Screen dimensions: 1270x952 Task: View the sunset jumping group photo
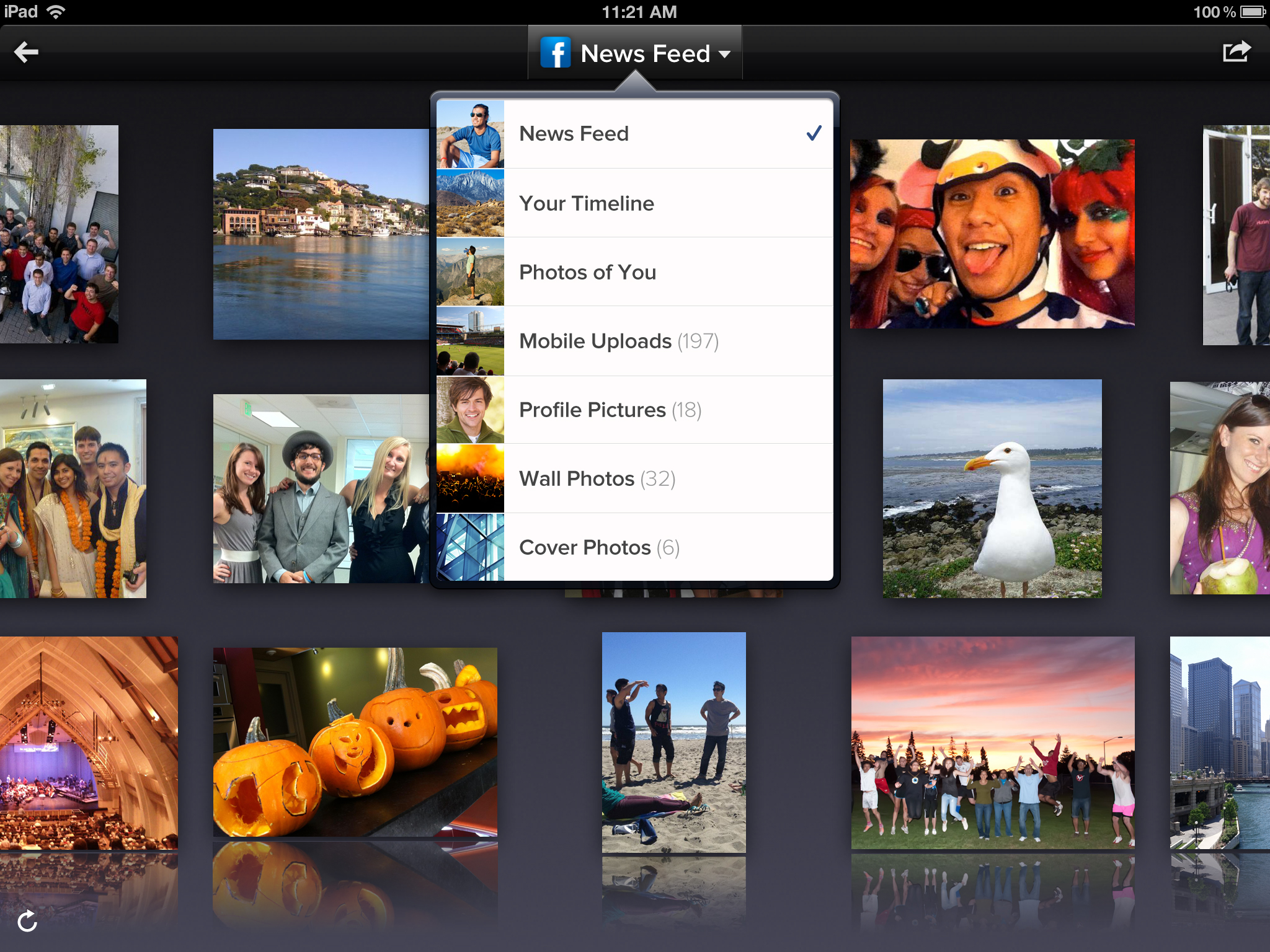[x=992, y=742]
